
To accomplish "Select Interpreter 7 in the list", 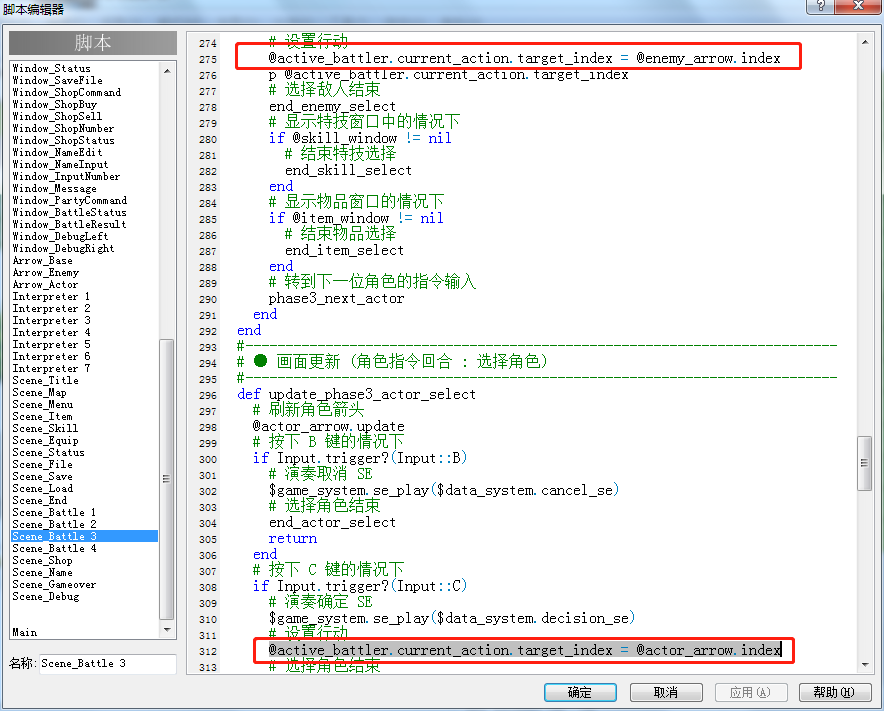I will pos(51,368).
